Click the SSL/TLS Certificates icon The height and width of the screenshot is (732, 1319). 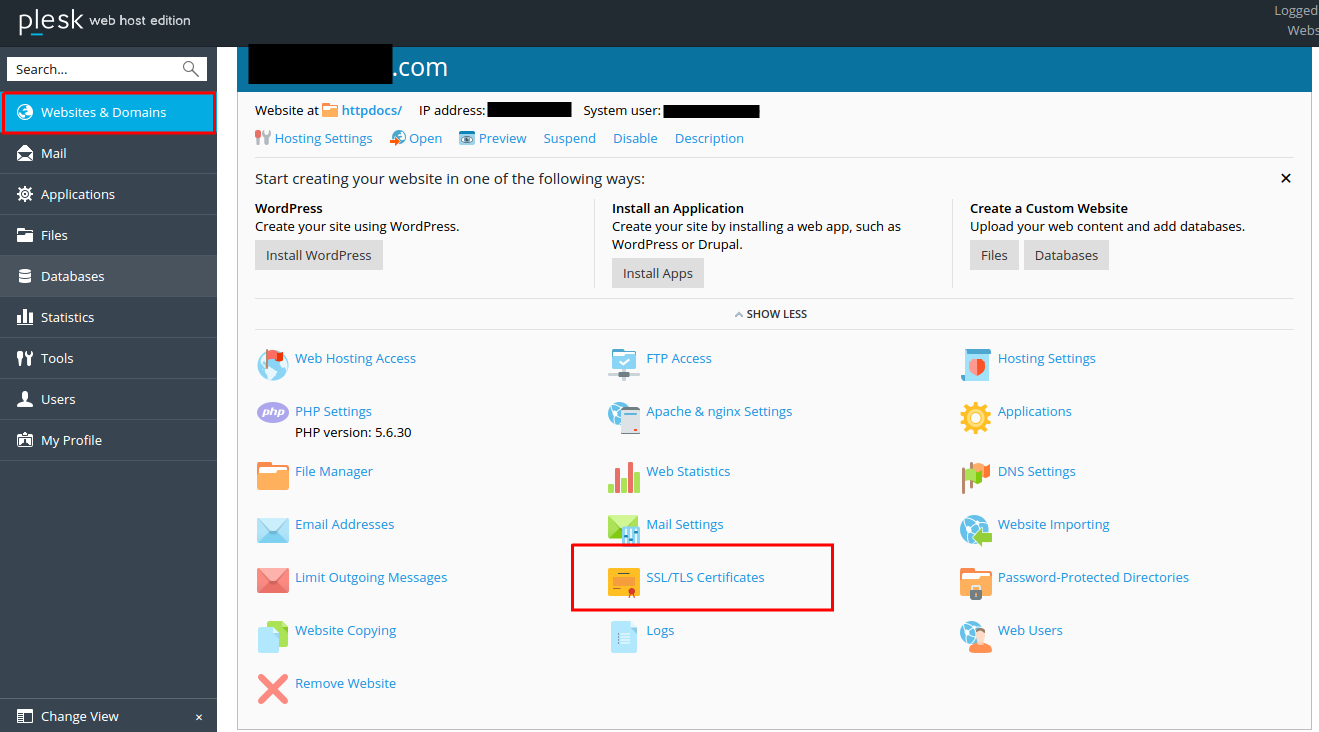(x=624, y=581)
